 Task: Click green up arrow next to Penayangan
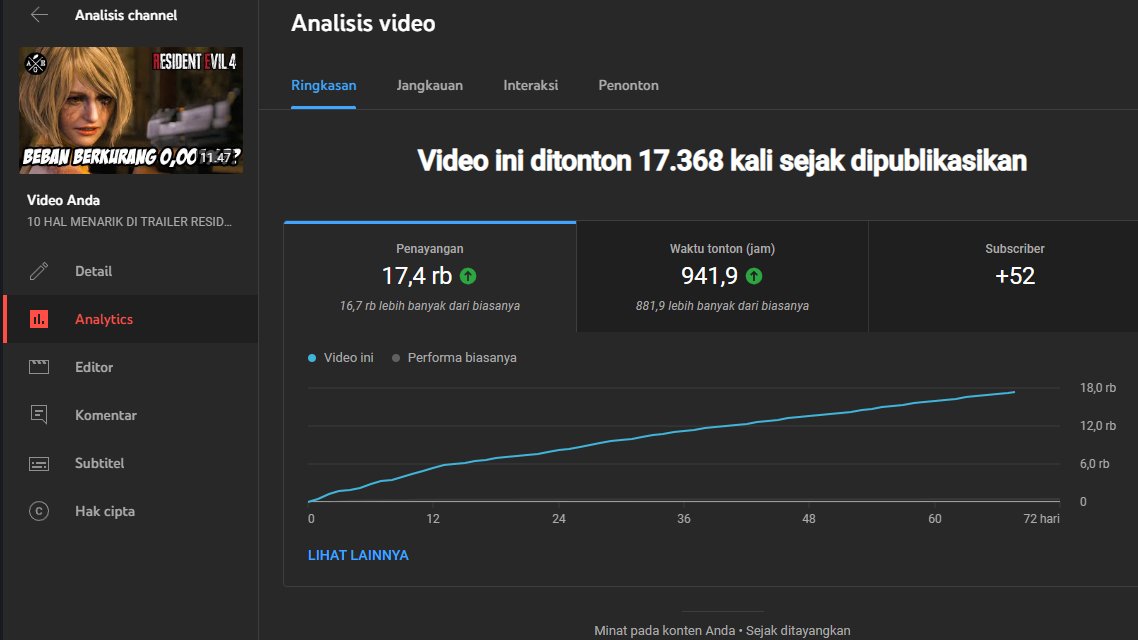click(468, 276)
